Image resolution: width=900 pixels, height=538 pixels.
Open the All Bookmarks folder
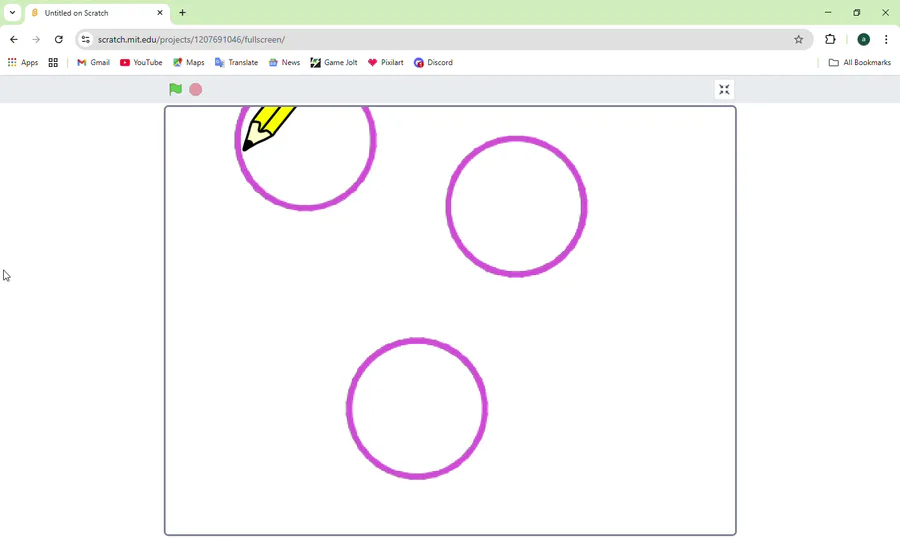(x=860, y=63)
